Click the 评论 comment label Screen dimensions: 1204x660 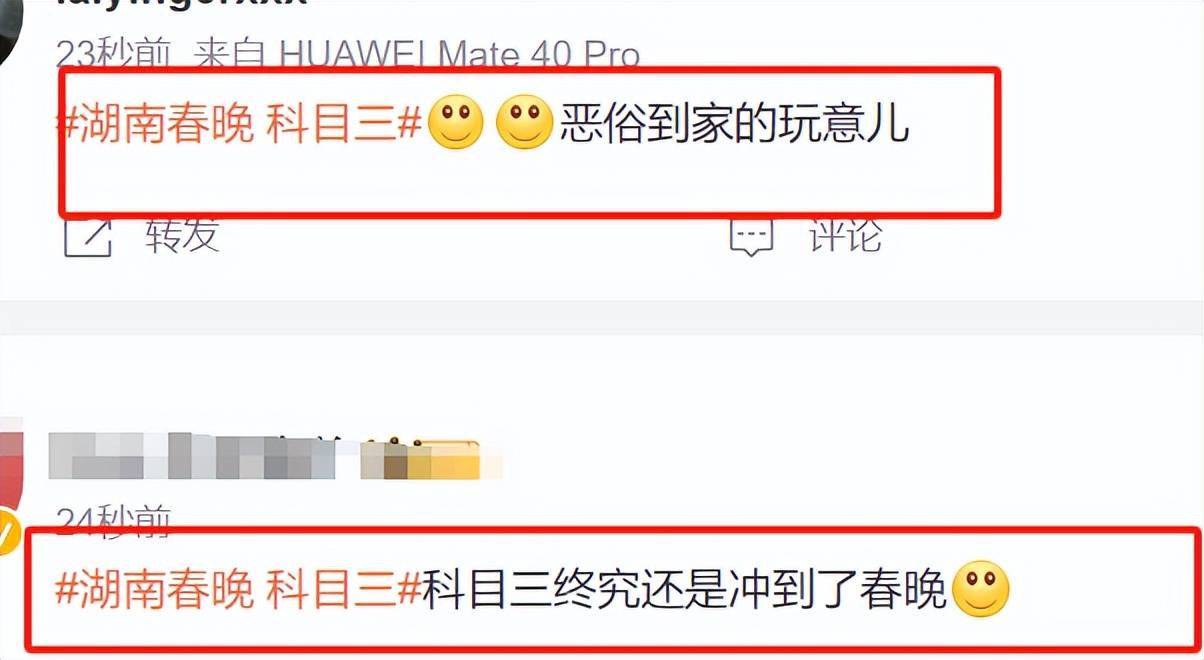pyautogui.click(x=845, y=236)
